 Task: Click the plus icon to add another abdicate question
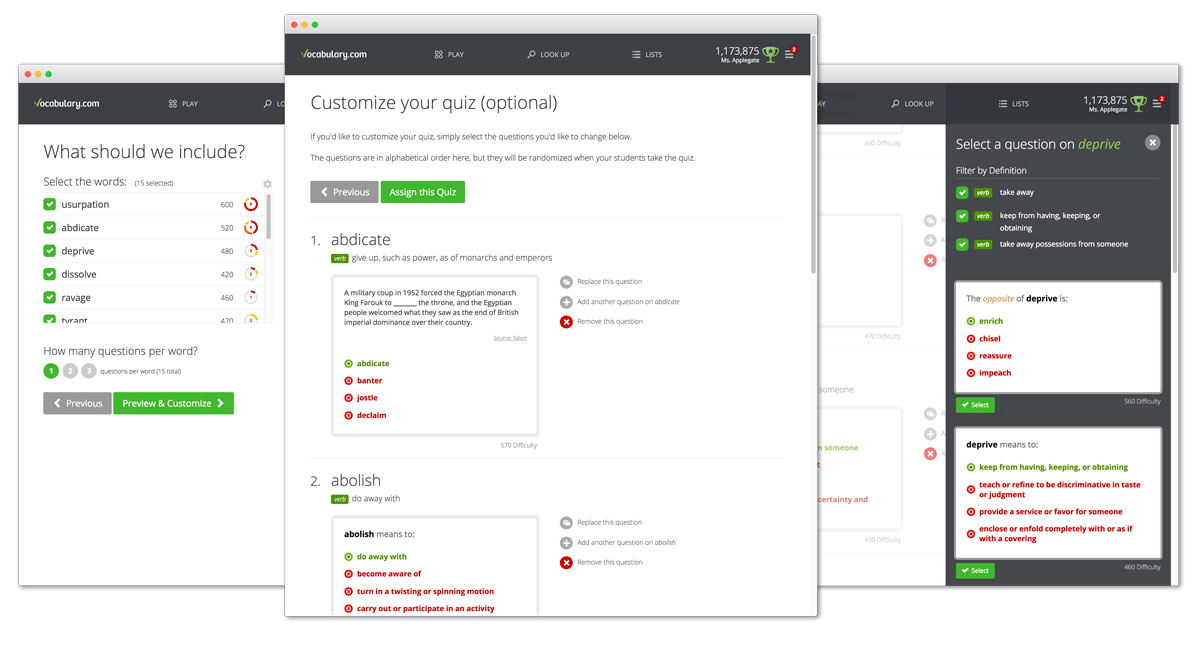point(566,302)
